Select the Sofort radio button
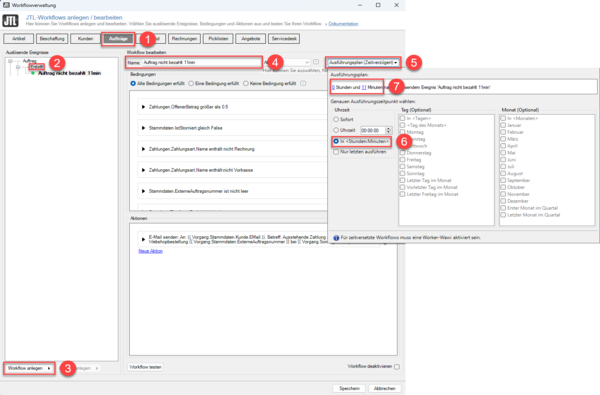Viewport: 600px width, 395px height. click(x=336, y=119)
